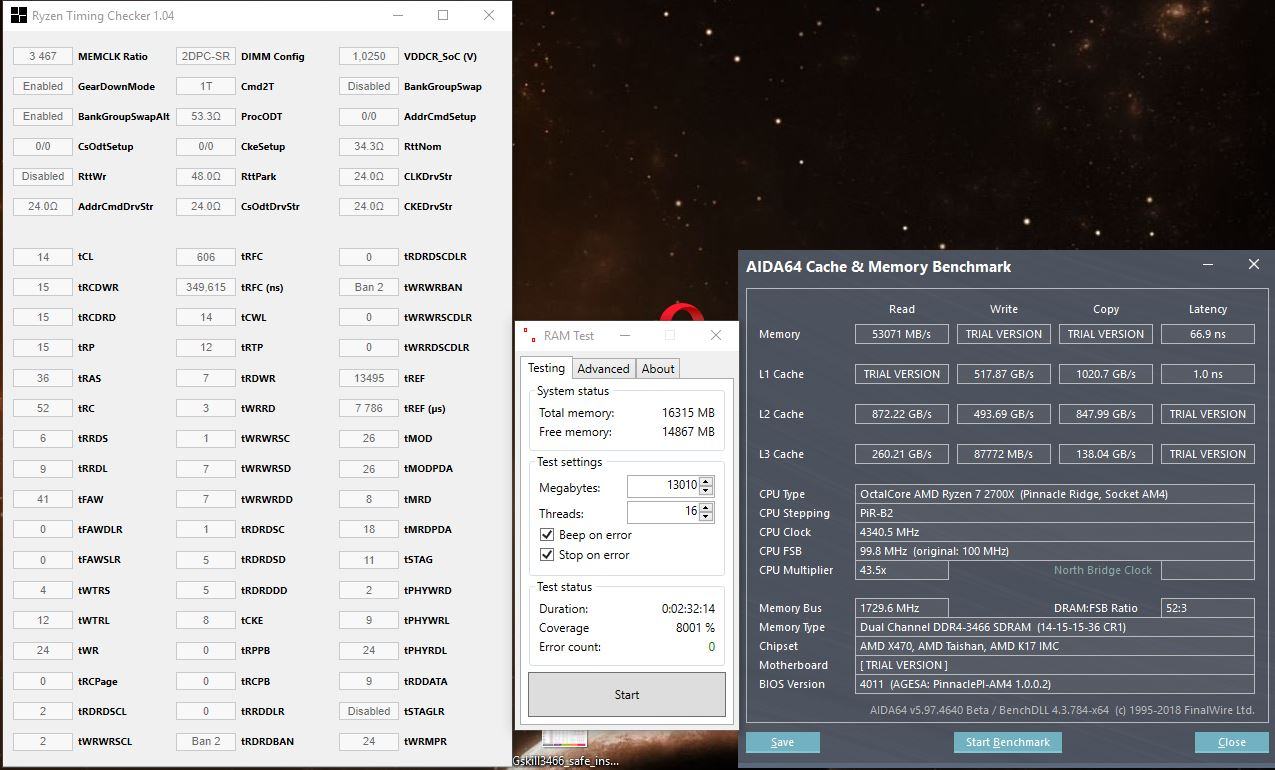Image resolution: width=1275 pixels, height=770 pixels.
Task: Toggle the Stop on error checkbox
Action: tap(547, 555)
